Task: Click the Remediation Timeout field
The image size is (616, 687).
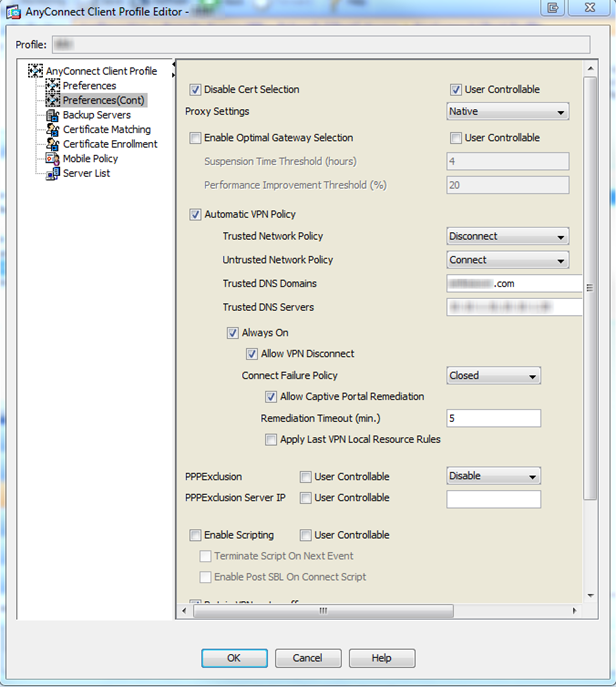Action: click(x=493, y=418)
